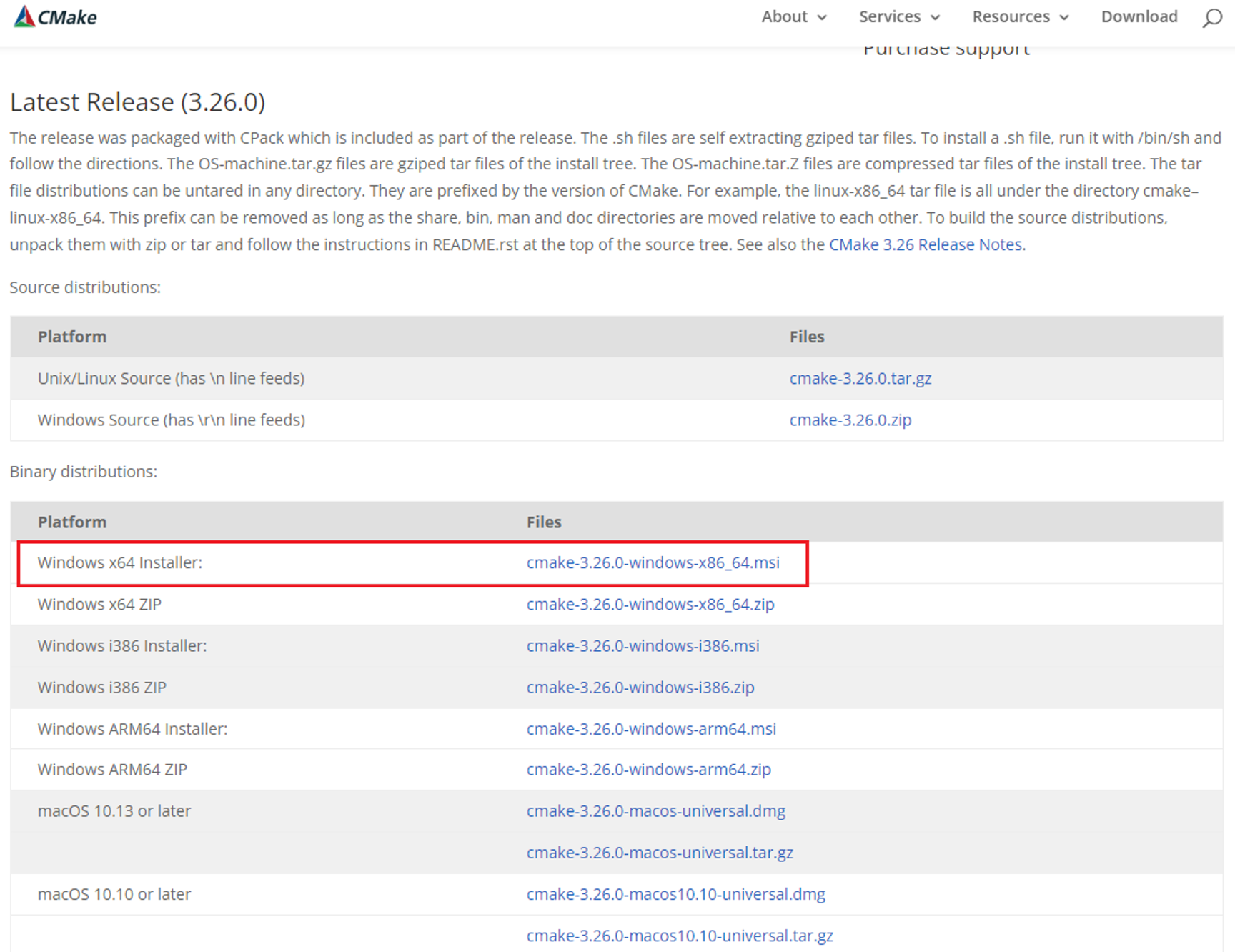Expand the Services dropdown menu
The height and width of the screenshot is (952, 1245).
pos(898,17)
